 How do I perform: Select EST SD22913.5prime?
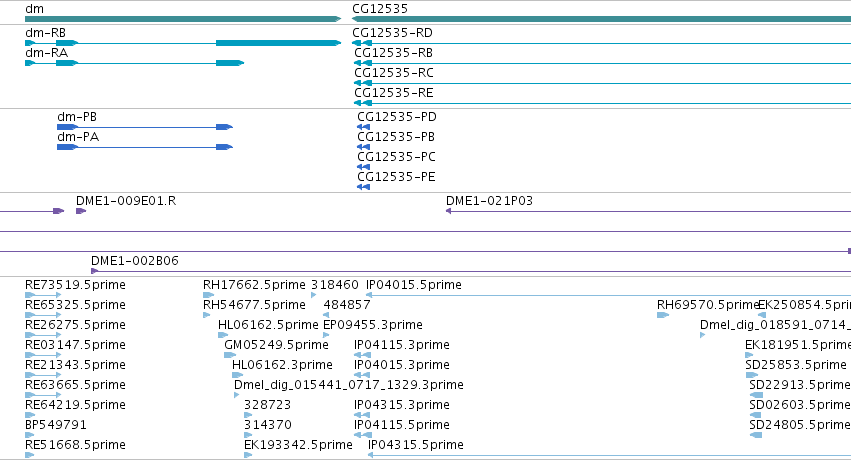coord(800,386)
